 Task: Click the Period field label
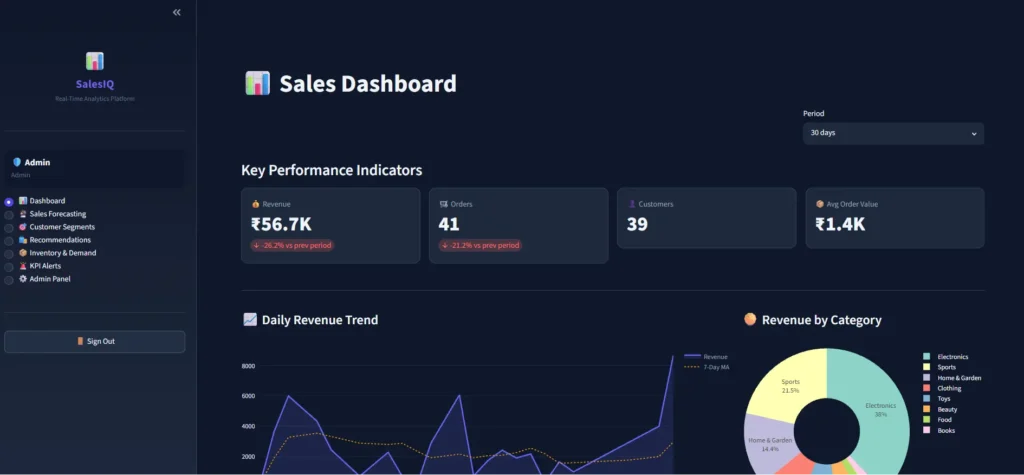tap(813, 114)
